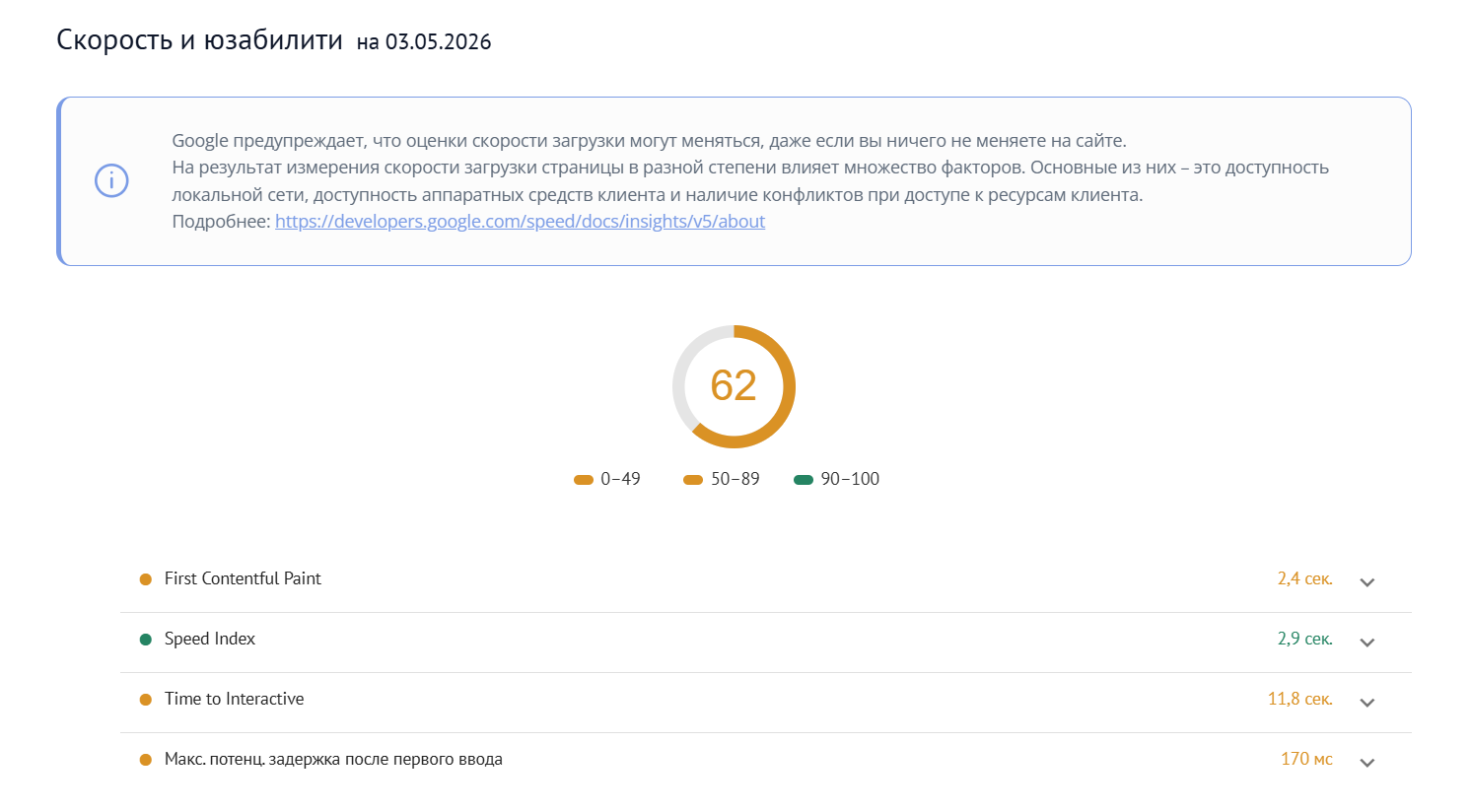Click the Скорость и юзабилити heading
This screenshot has width=1471, height=812.
[x=199, y=40]
